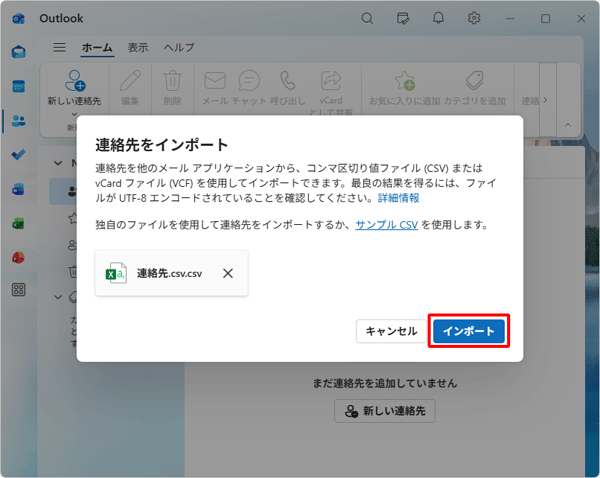Open the PowerPoint app in sidebar
The image size is (600, 478).
pos(18,257)
